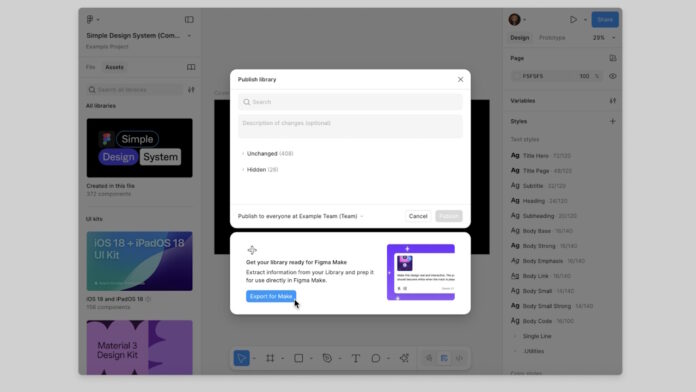Viewport: 696px width, 392px height.
Task: Select the Text tool
Action: [356, 358]
